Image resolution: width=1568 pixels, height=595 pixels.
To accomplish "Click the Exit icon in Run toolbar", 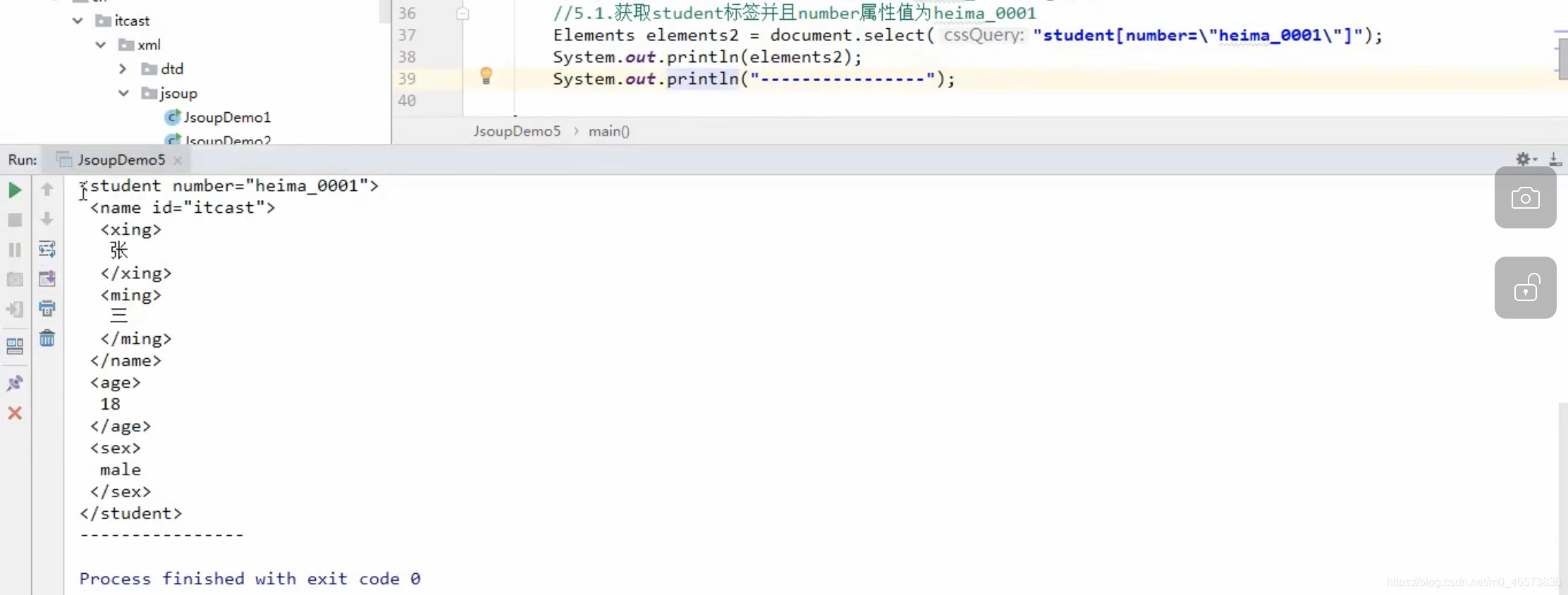I will [x=15, y=309].
